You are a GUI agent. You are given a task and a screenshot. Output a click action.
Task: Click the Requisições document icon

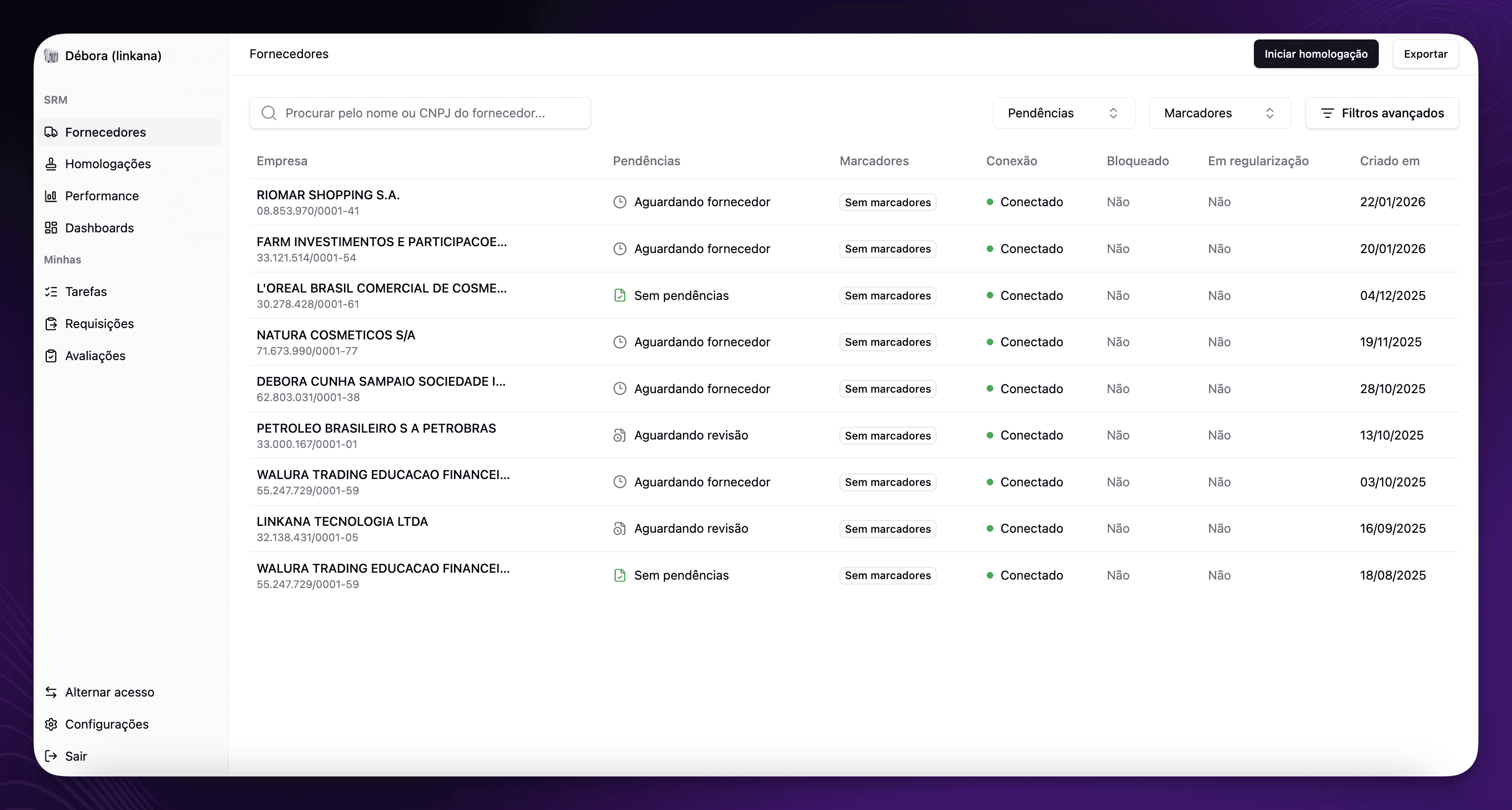coord(51,324)
